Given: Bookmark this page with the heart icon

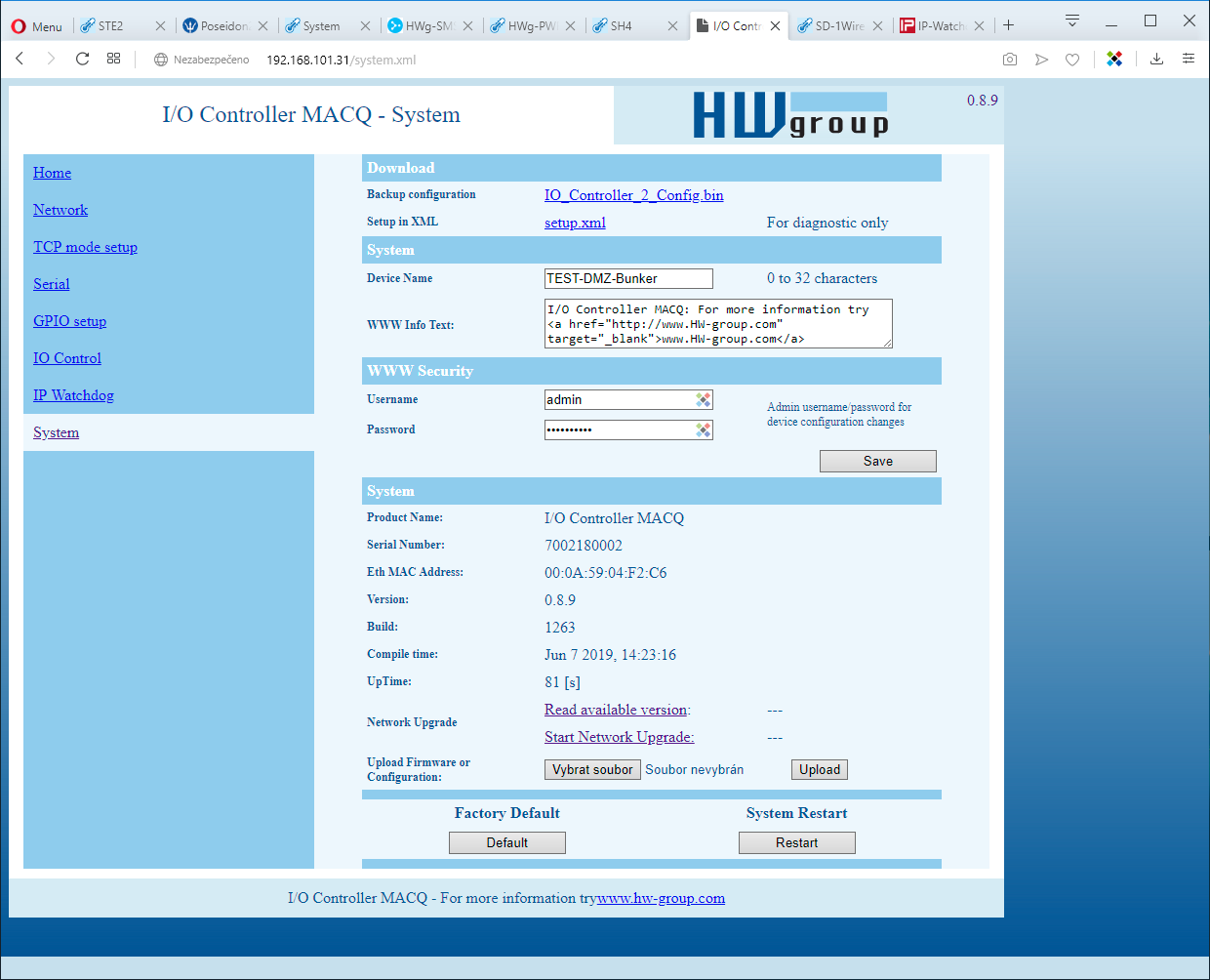Looking at the screenshot, I should (1072, 60).
